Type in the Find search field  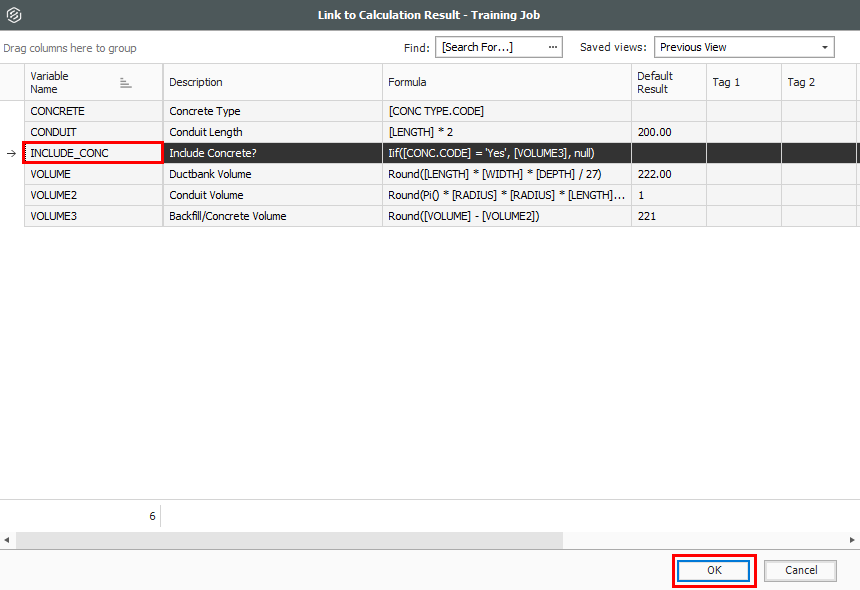click(x=490, y=47)
